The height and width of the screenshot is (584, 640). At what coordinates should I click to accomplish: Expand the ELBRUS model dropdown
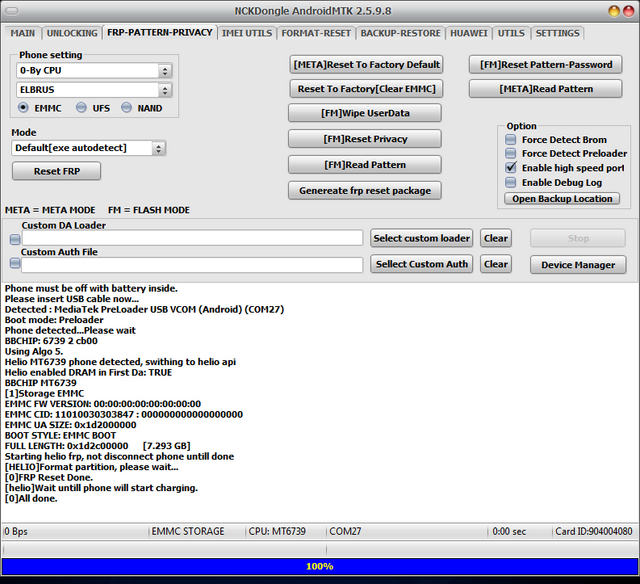(x=165, y=90)
